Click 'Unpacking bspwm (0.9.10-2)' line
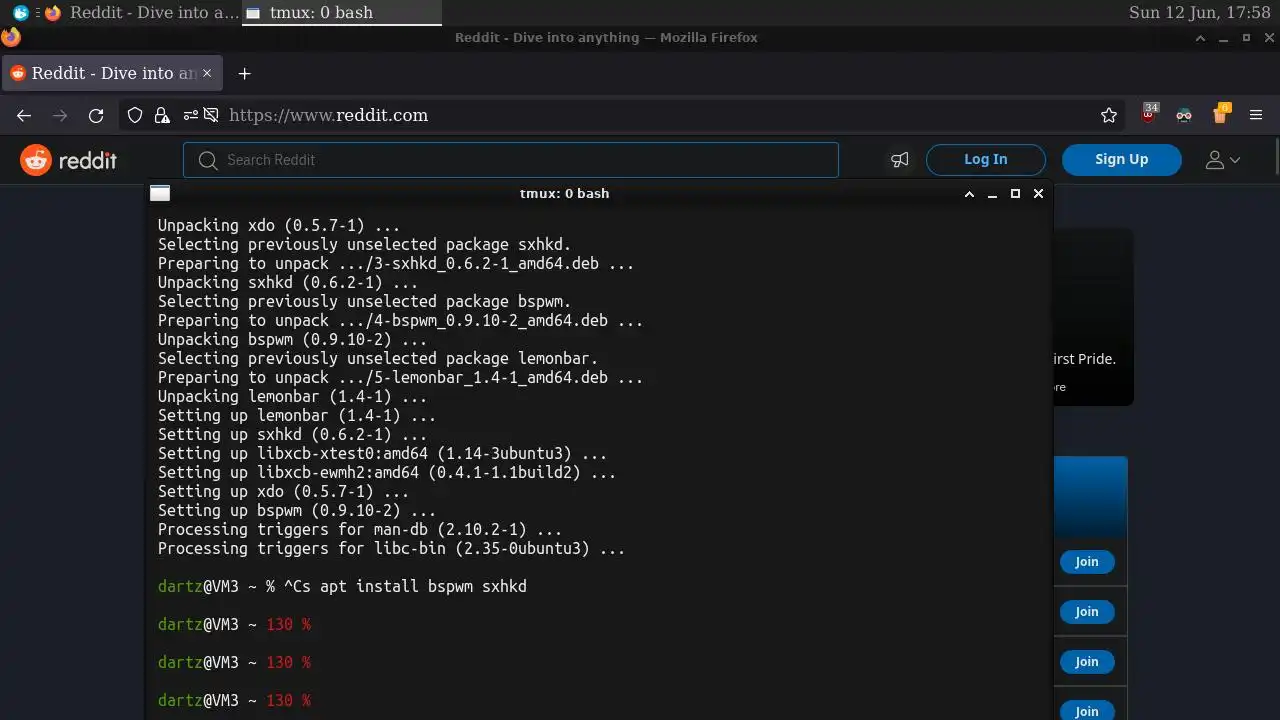Screen dimensions: 1280x720 (x=292, y=340)
